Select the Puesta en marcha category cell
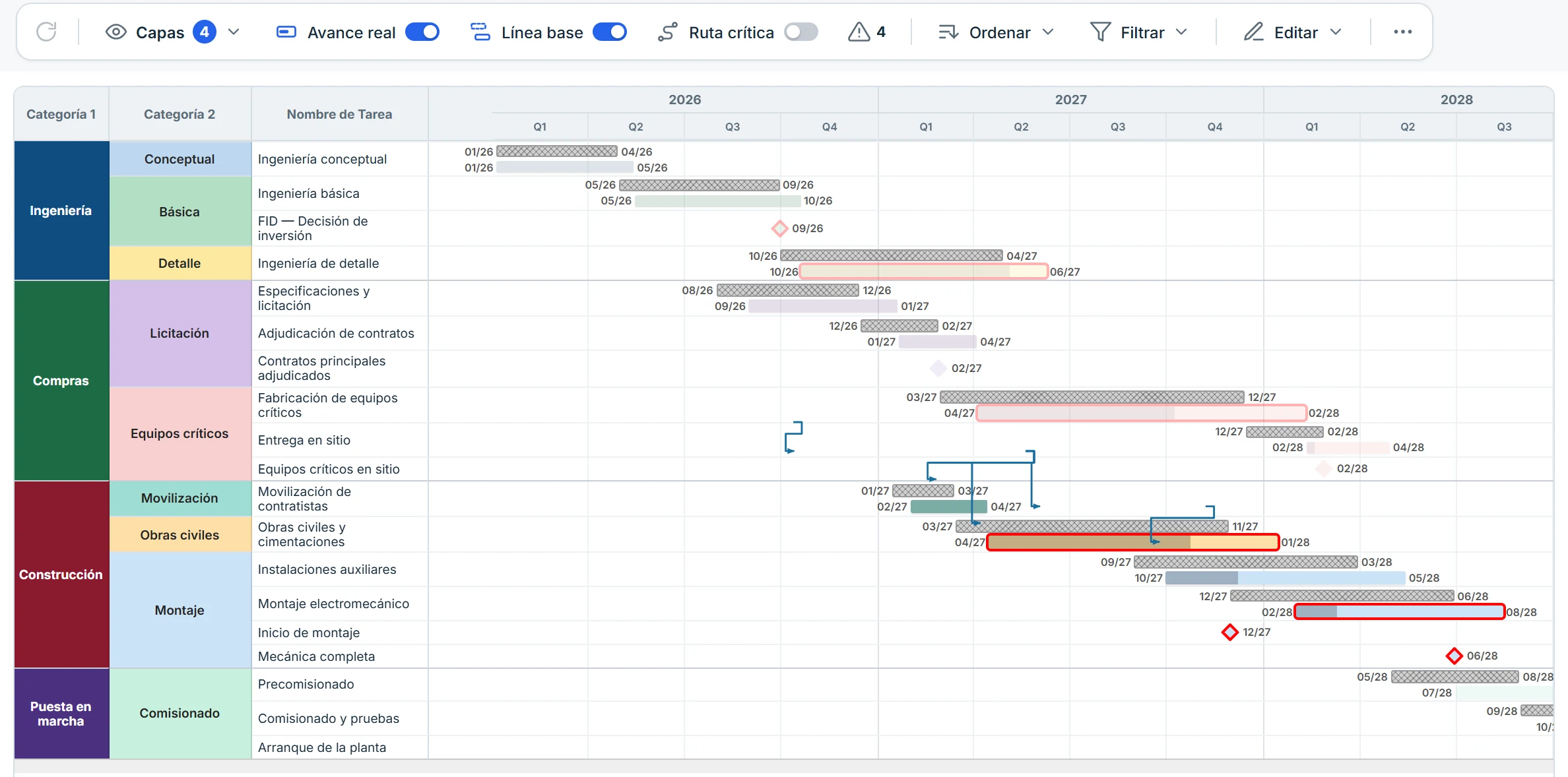 pos(61,714)
